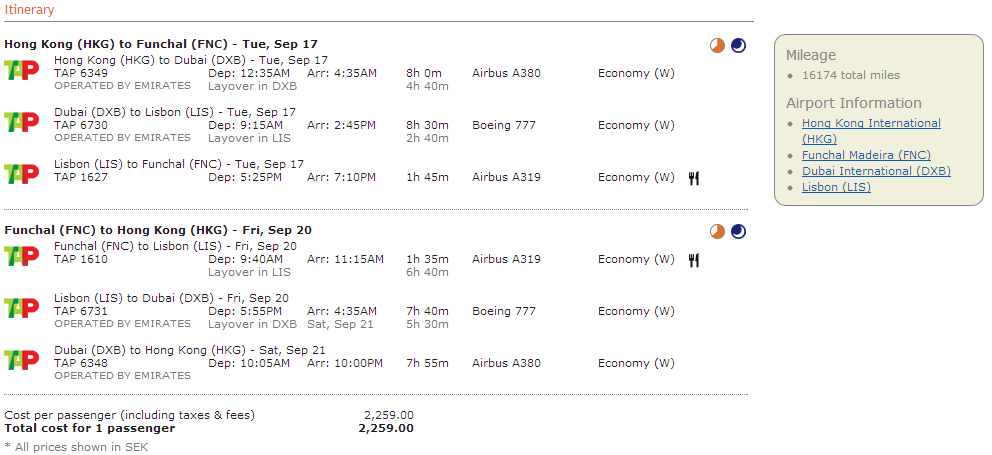Screen dimensions: 992x455
Task: Click the Hong Kong to Funchal trip header
Action: pos(160,44)
